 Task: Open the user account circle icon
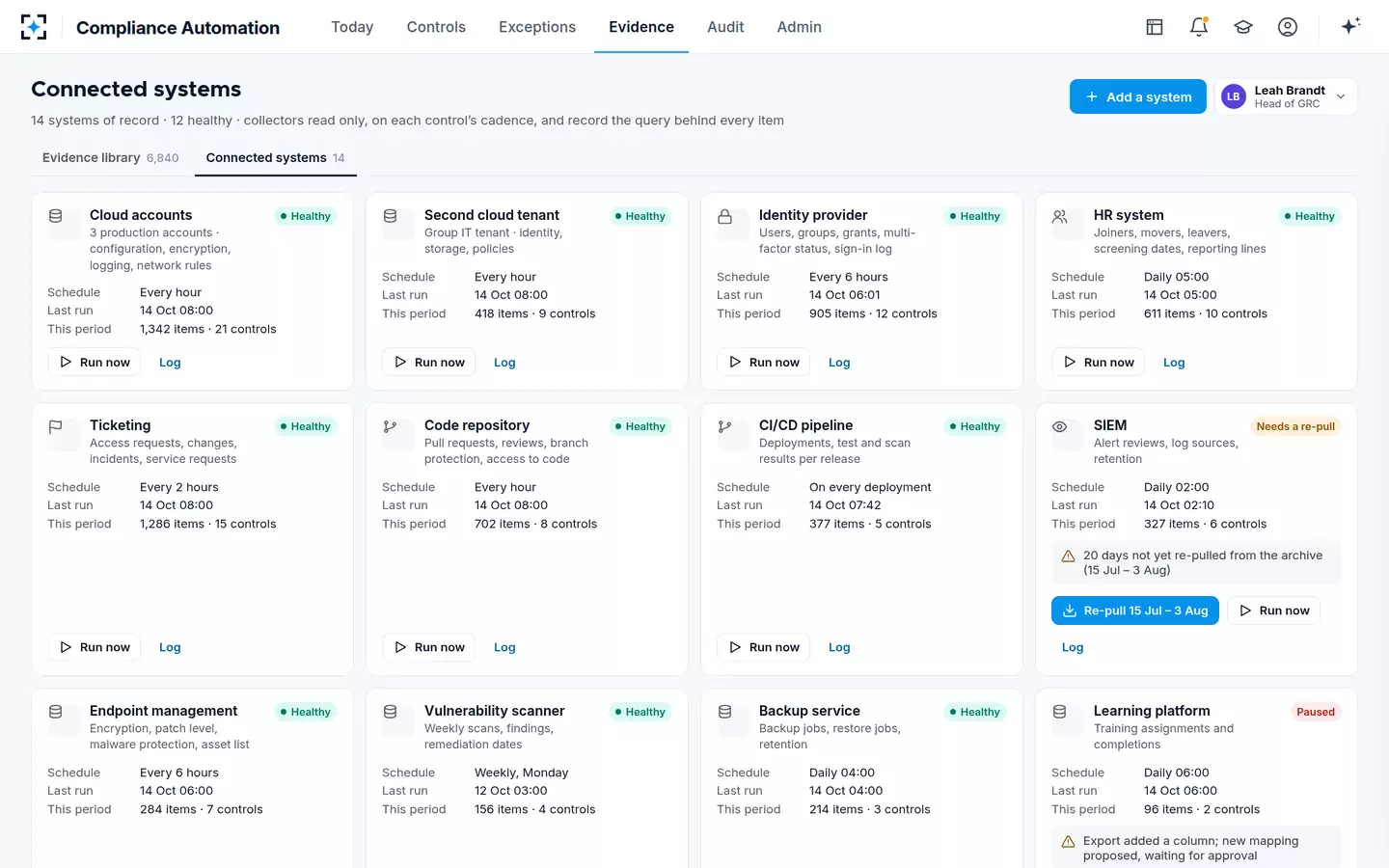[x=1288, y=27]
